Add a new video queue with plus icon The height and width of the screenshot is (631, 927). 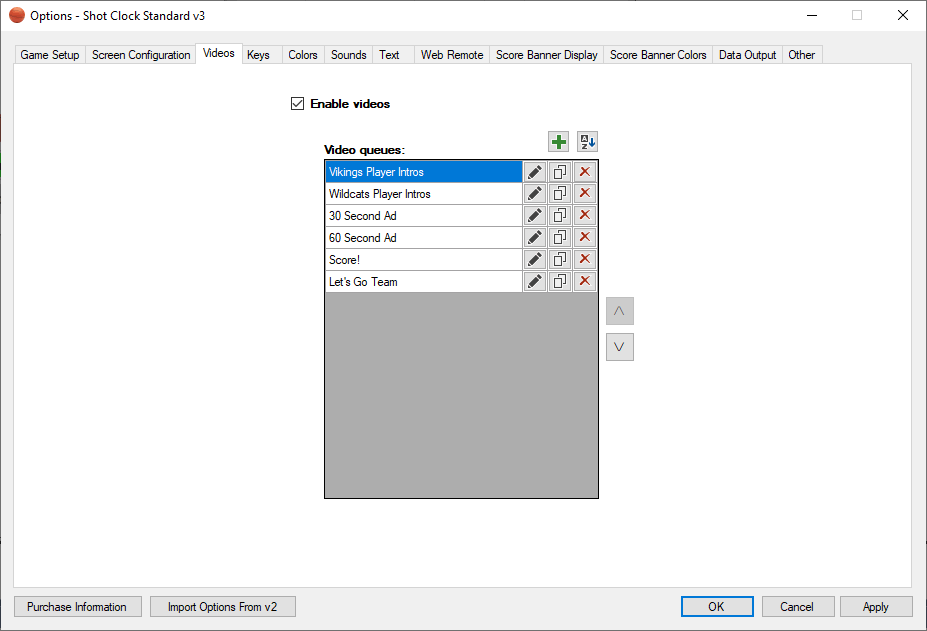559,142
